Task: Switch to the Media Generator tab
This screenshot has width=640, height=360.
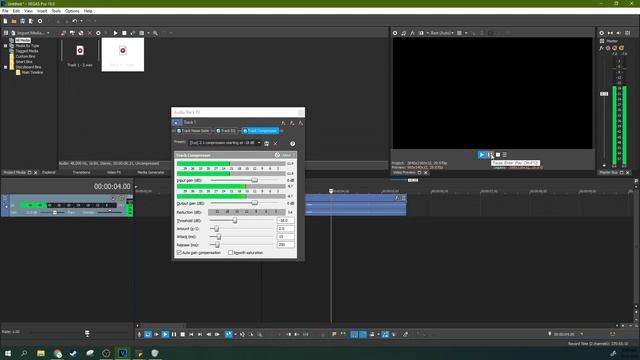Action: 151,173
